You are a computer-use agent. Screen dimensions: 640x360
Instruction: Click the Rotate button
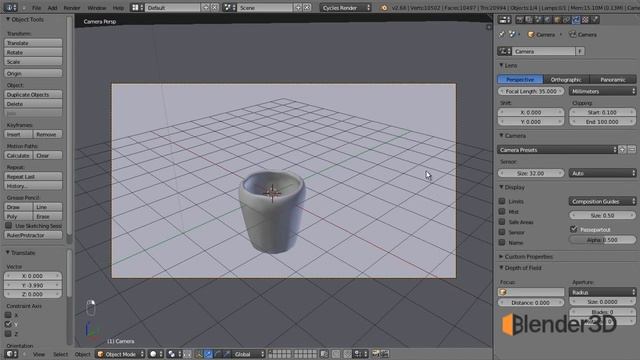(33, 52)
